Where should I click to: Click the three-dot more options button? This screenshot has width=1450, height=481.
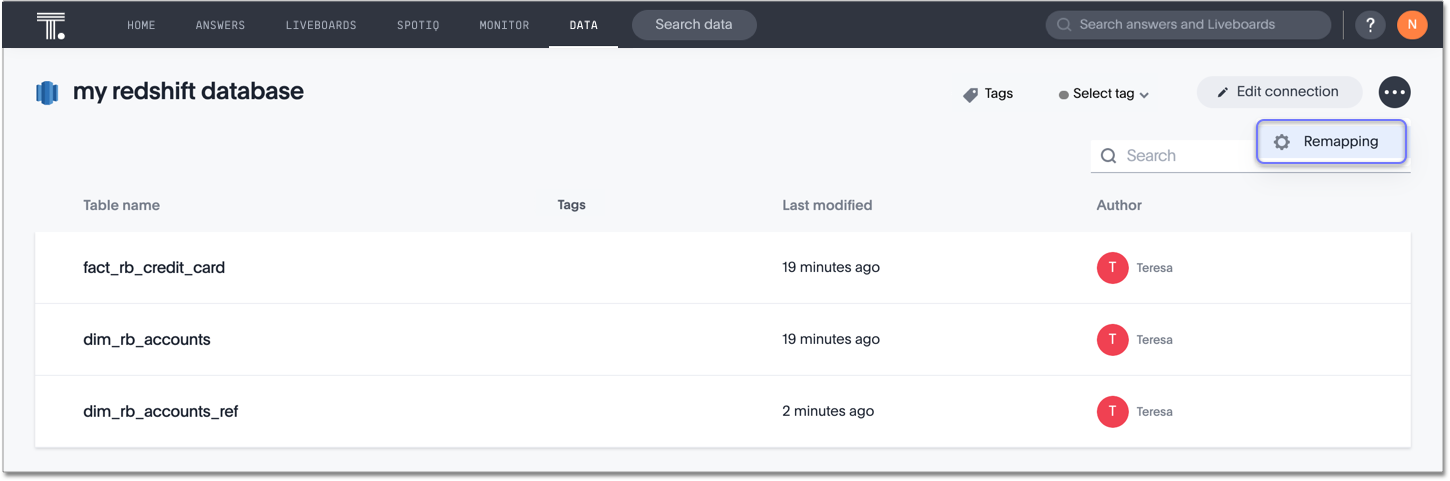pyautogui.click(x=1394, y=92)
